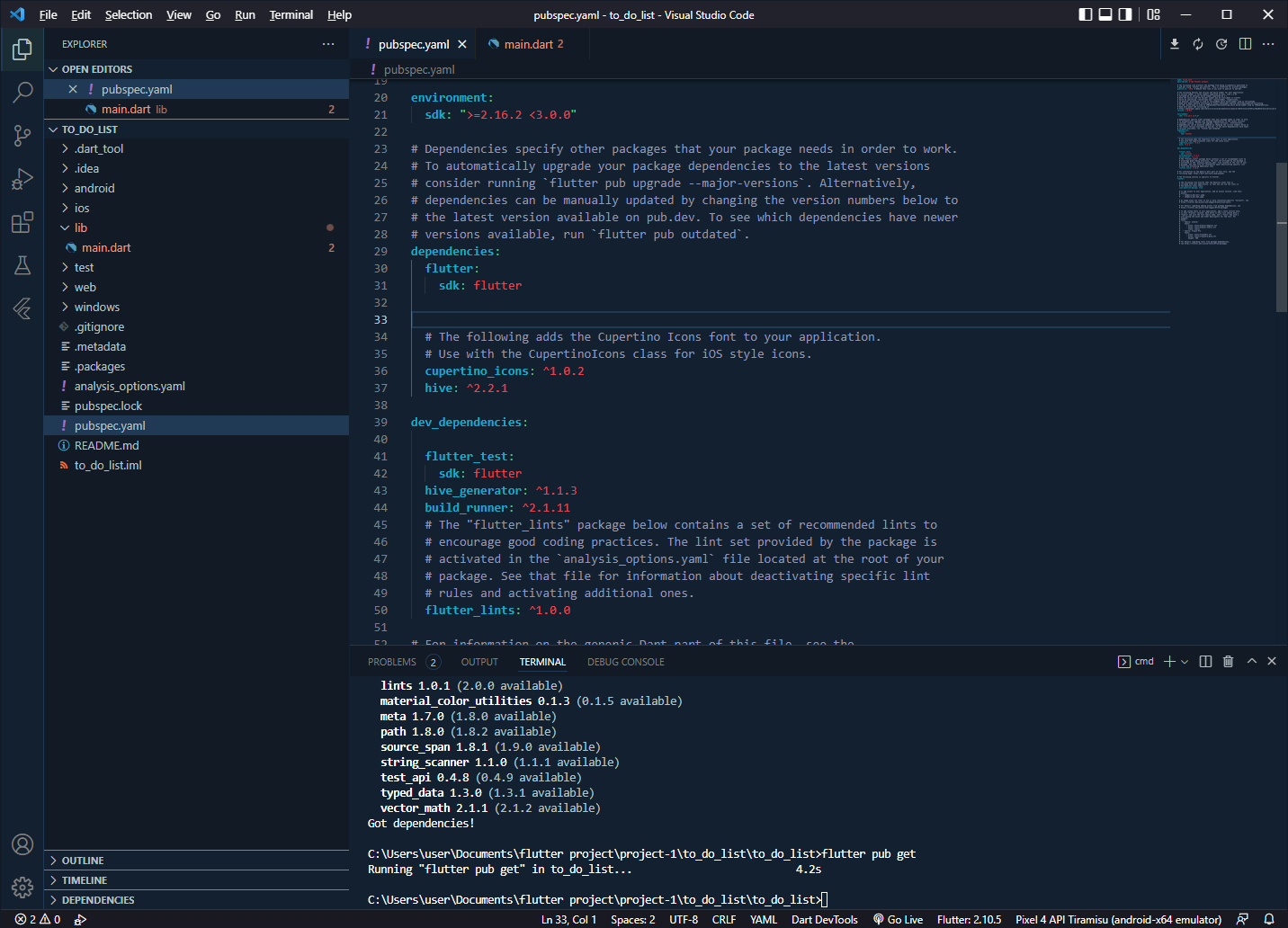Click Ln 33, Col 1 cursor position
Screen dimensions: 1288x928
(568, 919)
